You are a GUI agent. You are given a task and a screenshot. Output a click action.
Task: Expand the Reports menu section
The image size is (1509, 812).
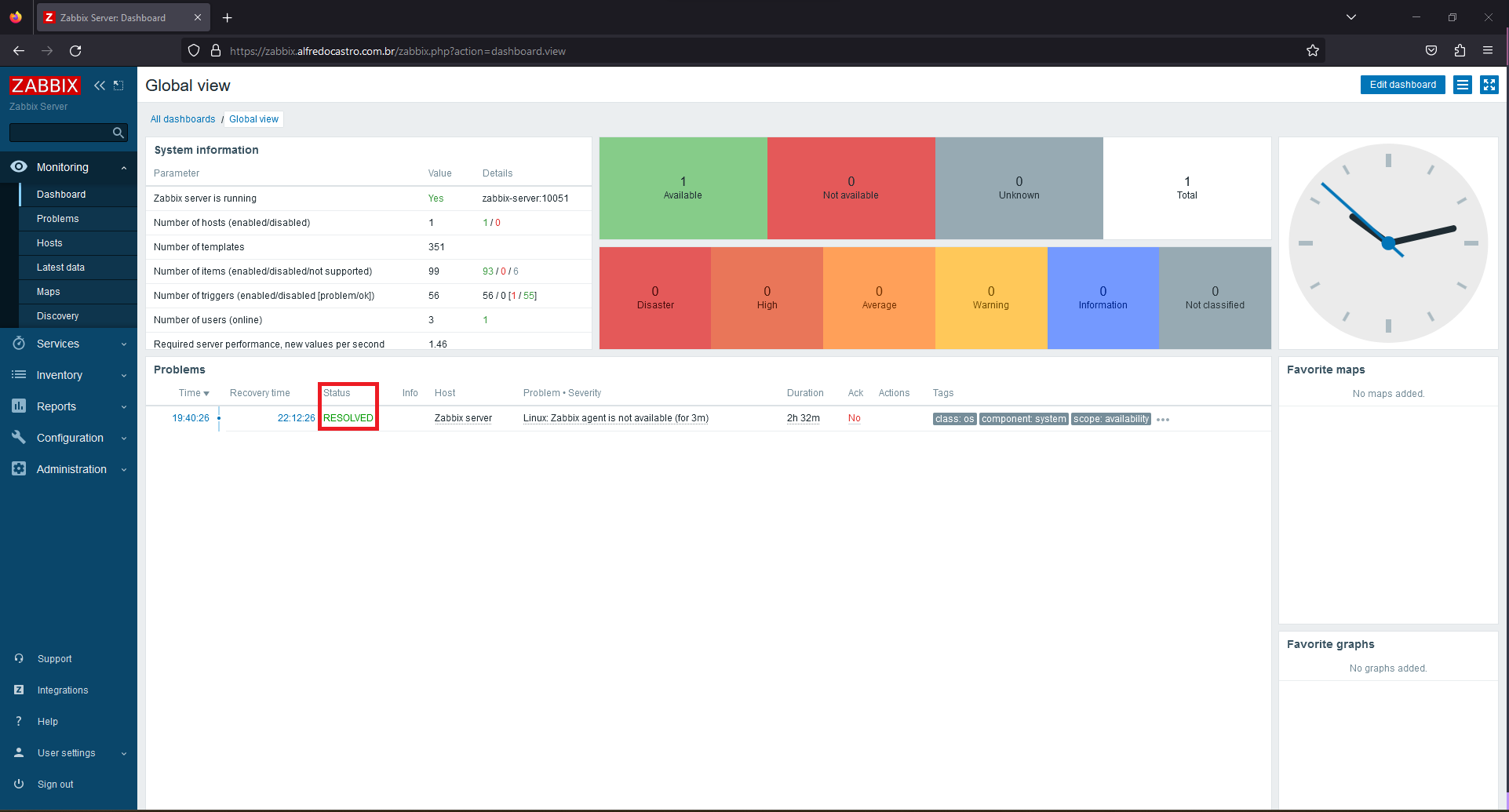pyautogui.click(x=124, y=407)
